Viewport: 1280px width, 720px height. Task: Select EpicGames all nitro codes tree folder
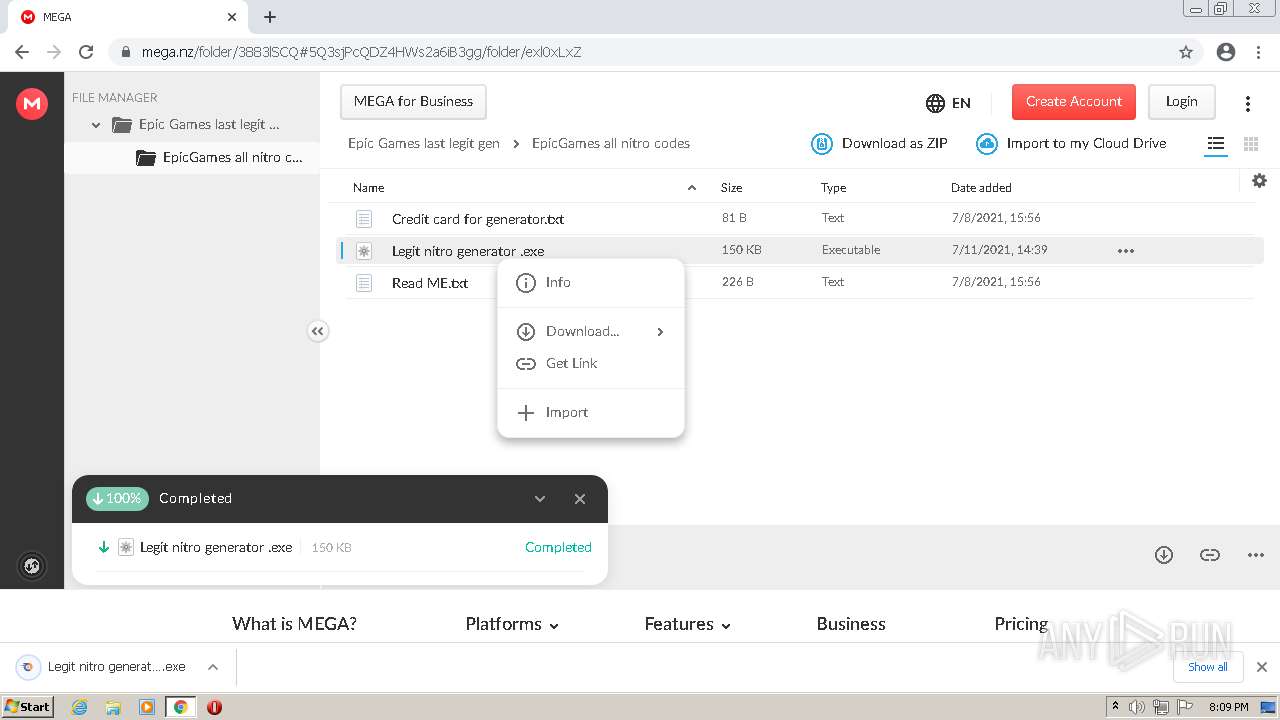tap(232, 157)
